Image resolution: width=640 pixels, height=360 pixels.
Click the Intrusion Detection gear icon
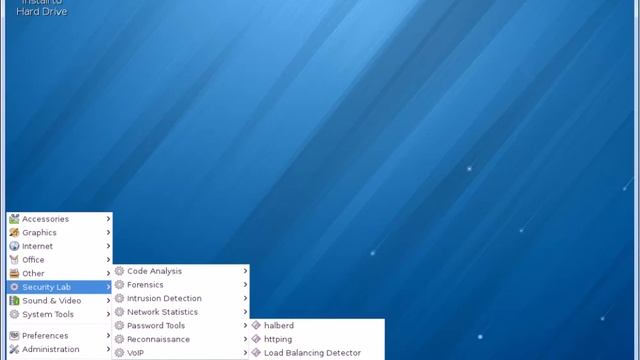119,298
